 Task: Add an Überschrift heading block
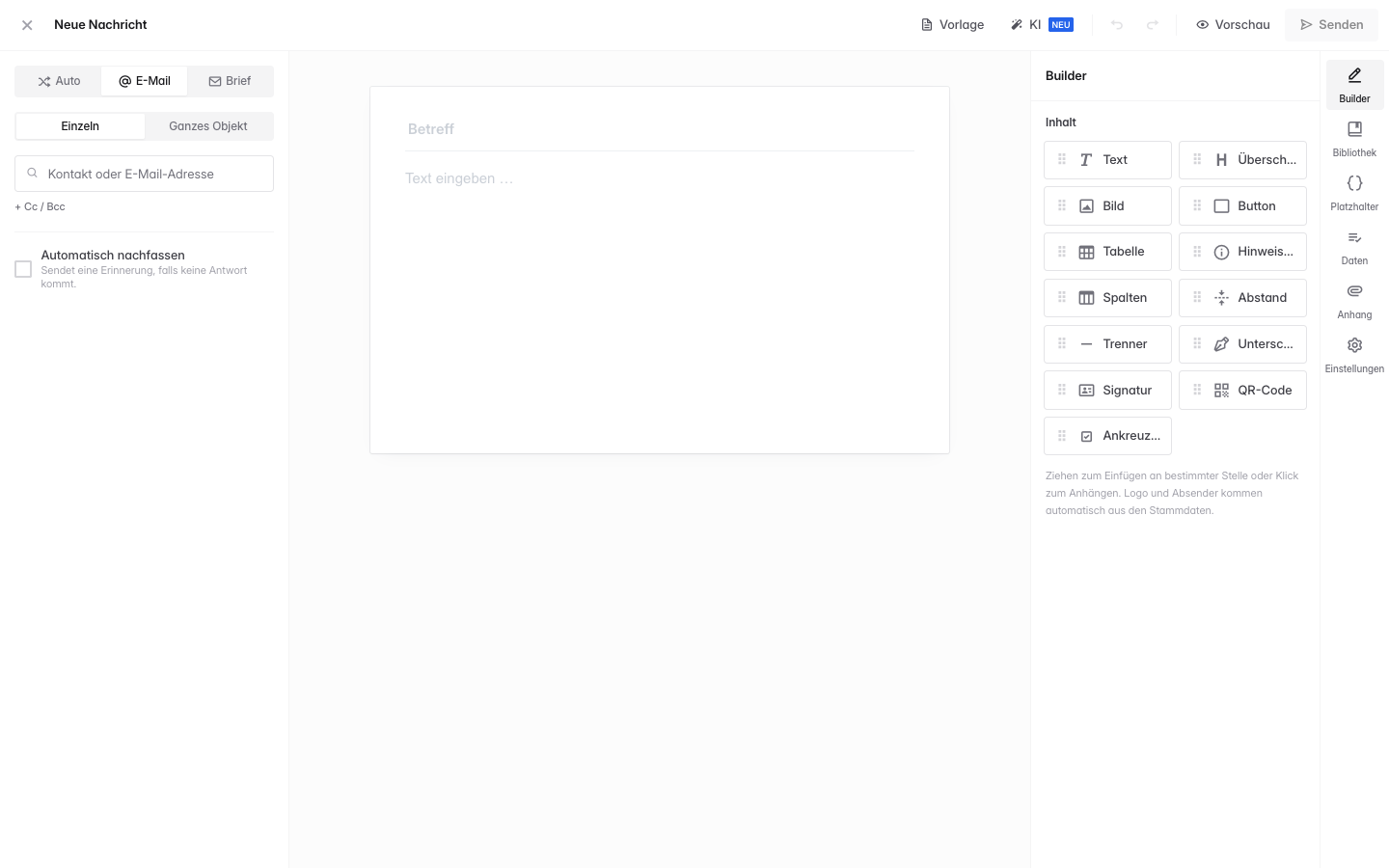click(x=1242, y=160)
